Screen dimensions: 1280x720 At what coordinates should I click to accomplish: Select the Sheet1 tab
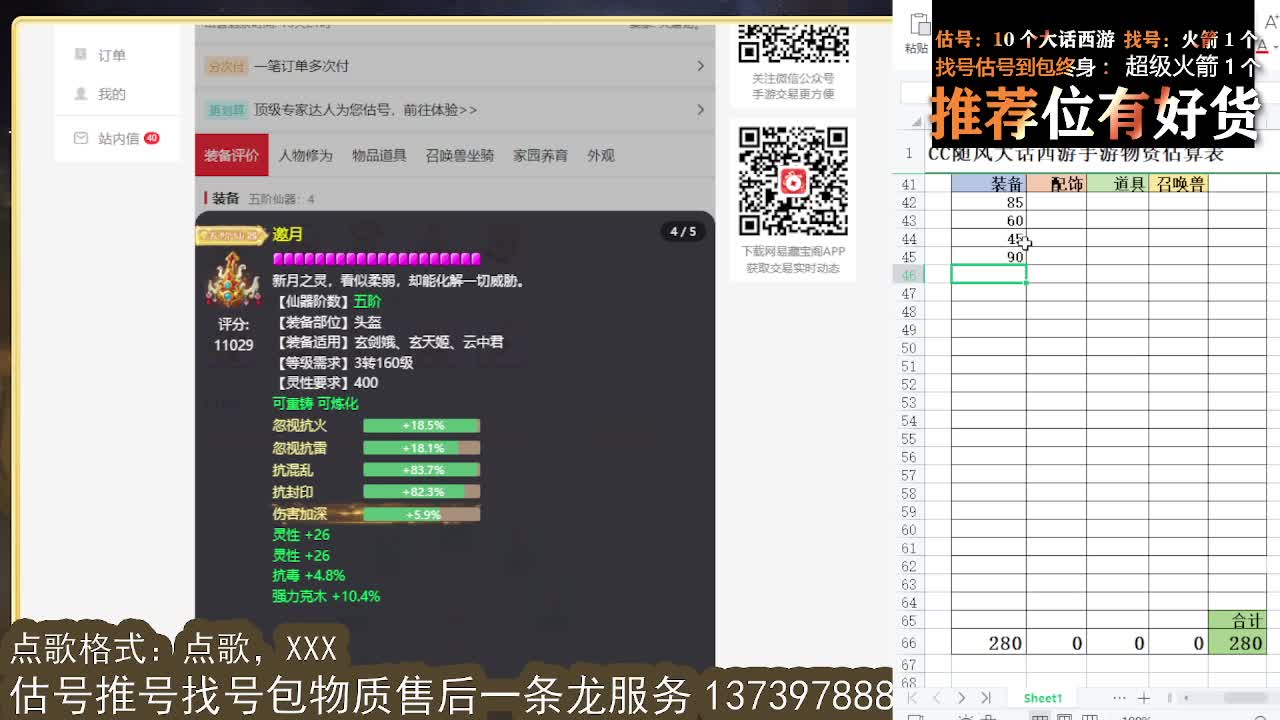click(1042, 697)
